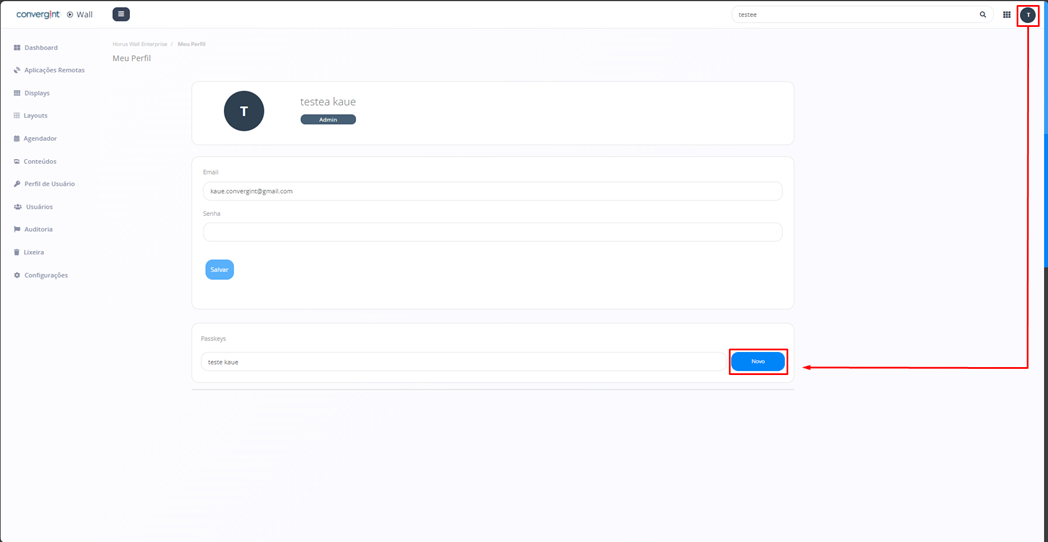Open the Displays section

click(36, 93)
